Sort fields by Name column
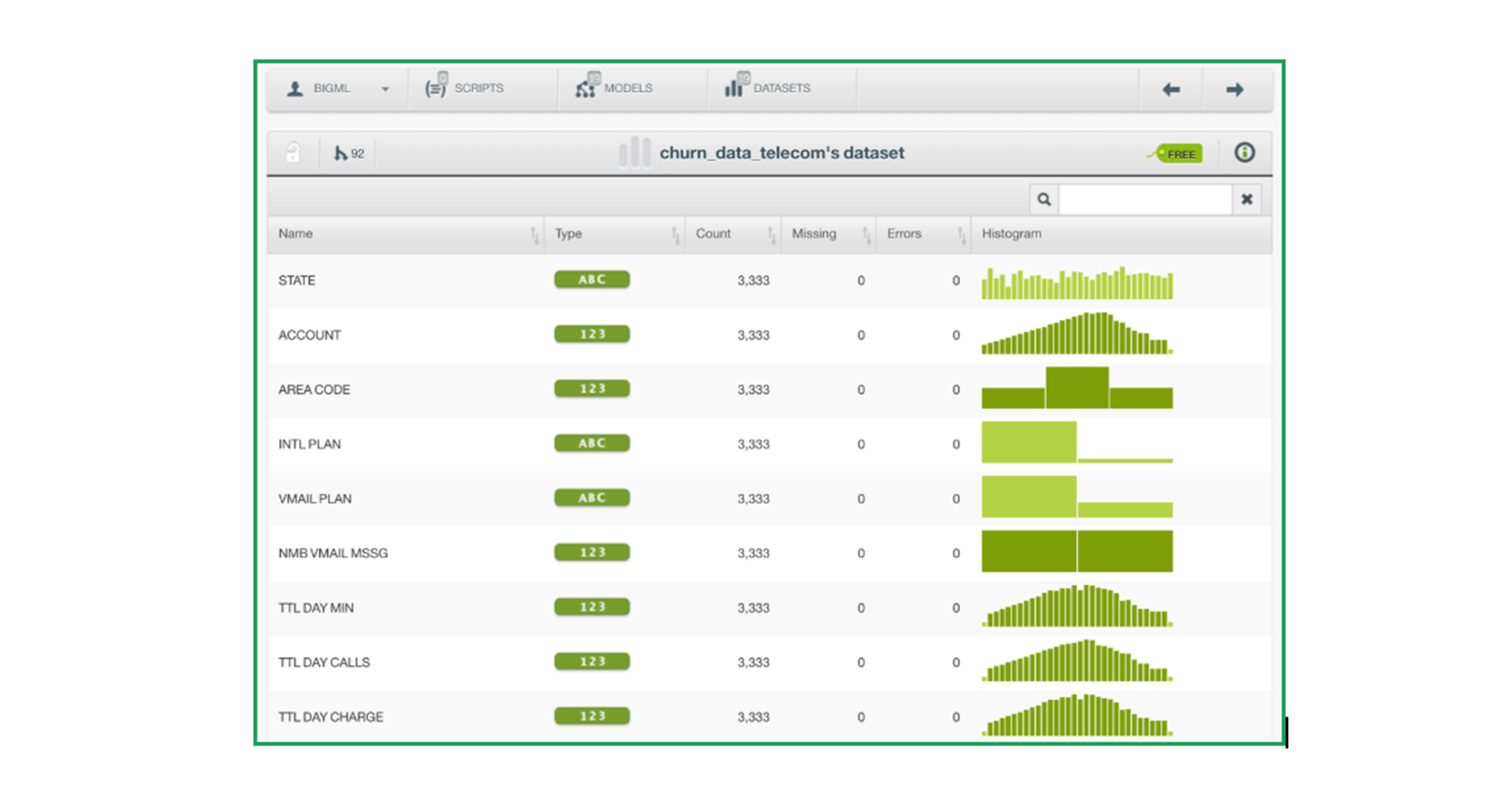The width and height of the screenshot is (1512, 802). click(x=405, y=234)
